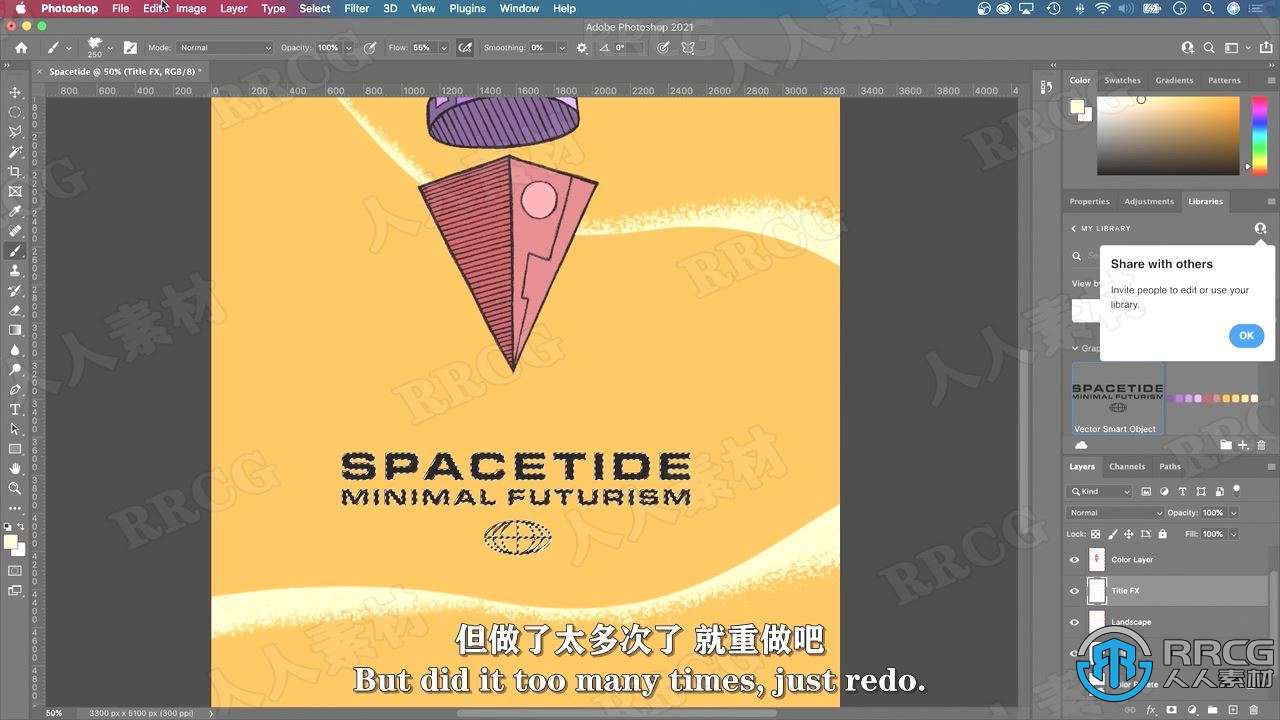Open Brush Preset picker dropdown
The image size is (1280, 720).
(x=110, y=48)
